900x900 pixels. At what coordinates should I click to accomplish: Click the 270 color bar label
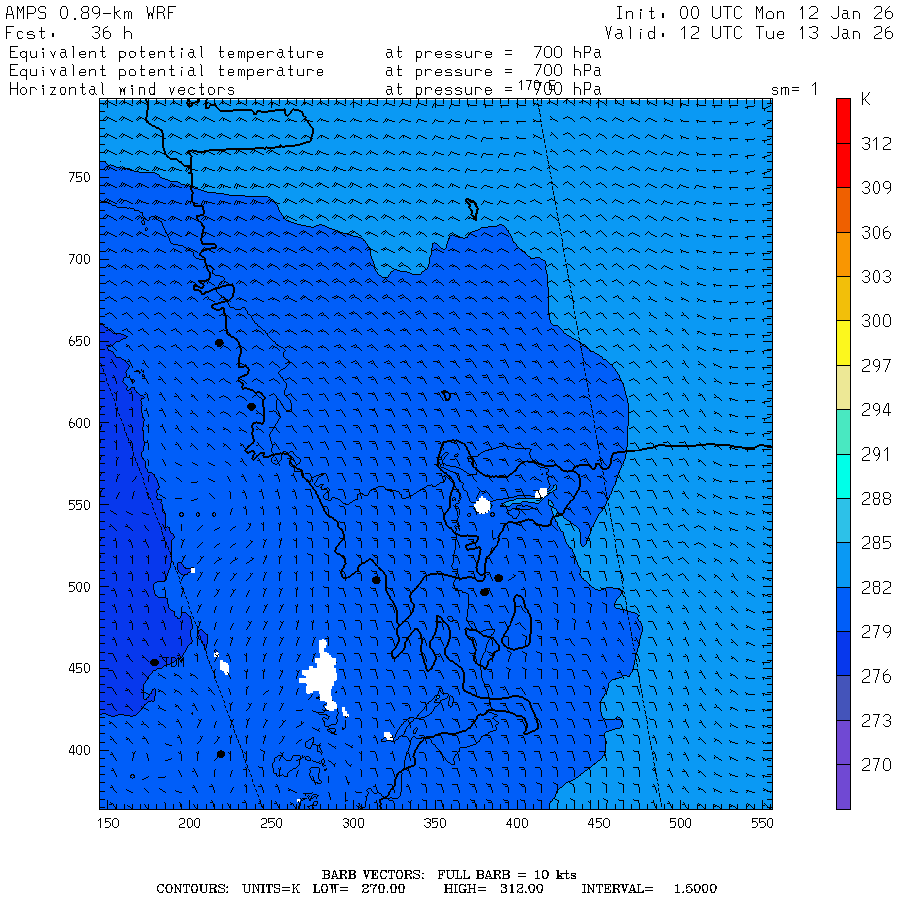[876, 765]
